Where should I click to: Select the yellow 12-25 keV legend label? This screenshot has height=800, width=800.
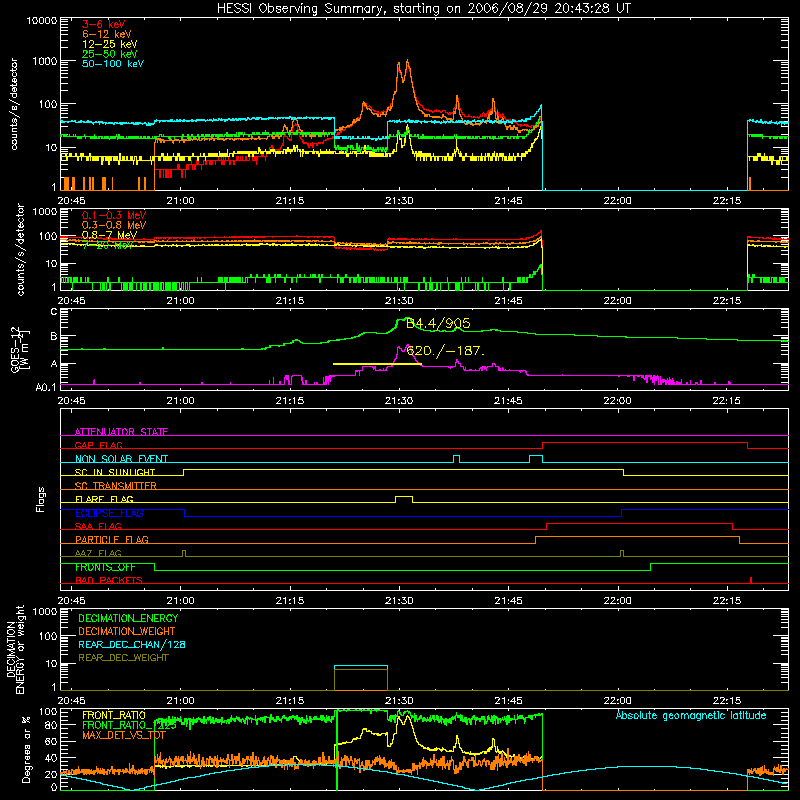coord(110,44)
